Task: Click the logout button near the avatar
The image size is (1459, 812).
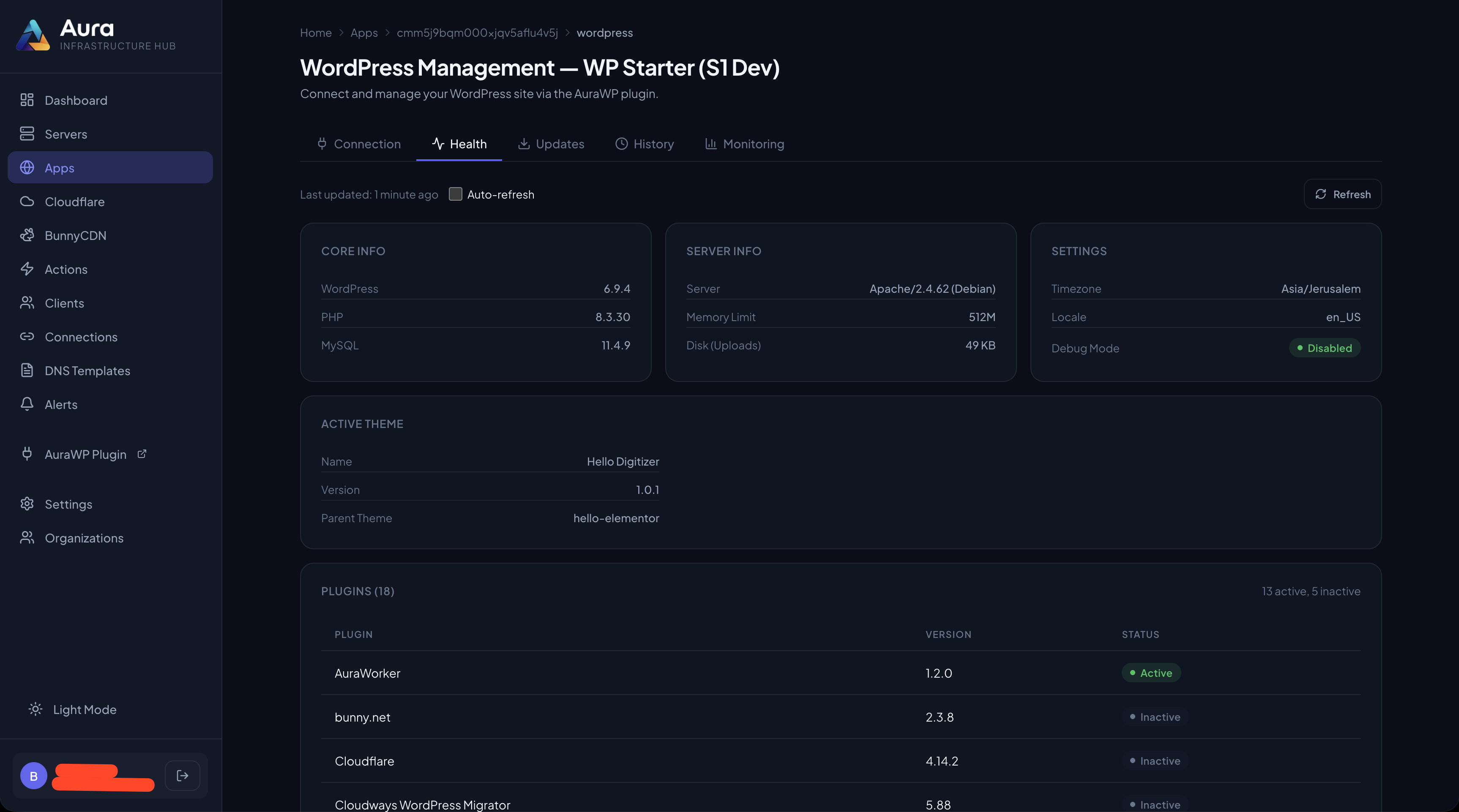Action: click(183, 775)
